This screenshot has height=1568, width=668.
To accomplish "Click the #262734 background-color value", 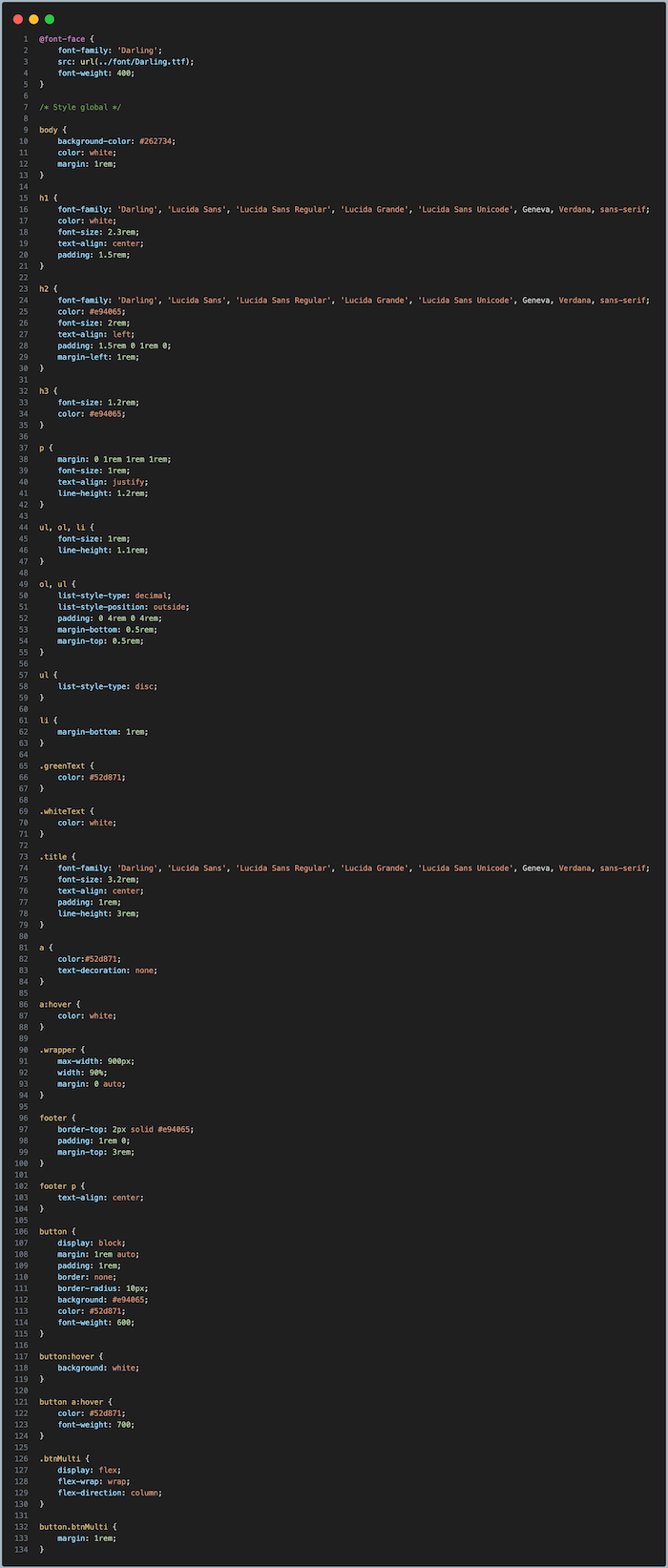I will pyautogui.click(x=156, y=141).
